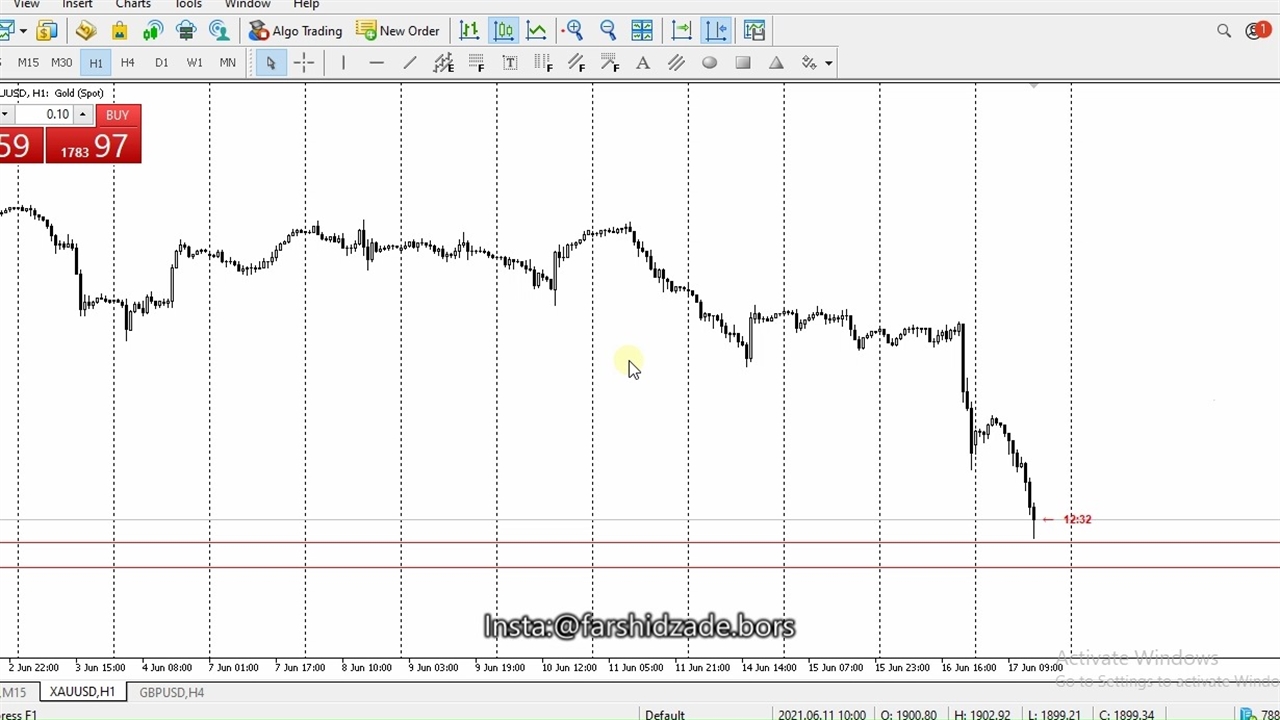Pick the ellipse shape tool

click(x=709, y=63)
